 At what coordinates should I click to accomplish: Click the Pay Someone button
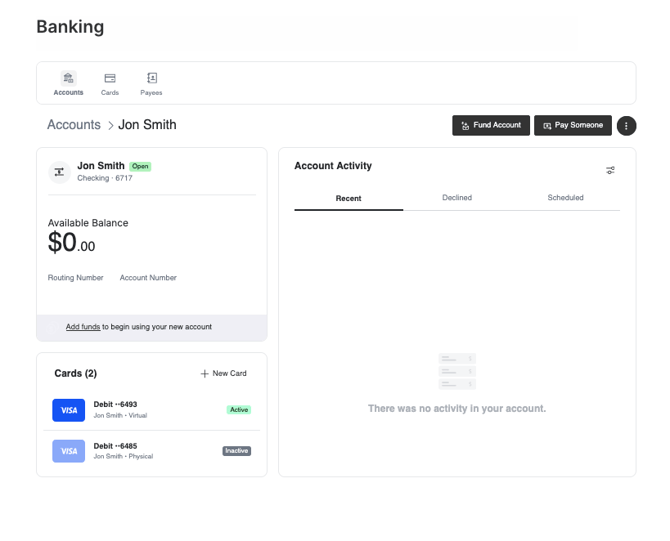click(573, 126)
